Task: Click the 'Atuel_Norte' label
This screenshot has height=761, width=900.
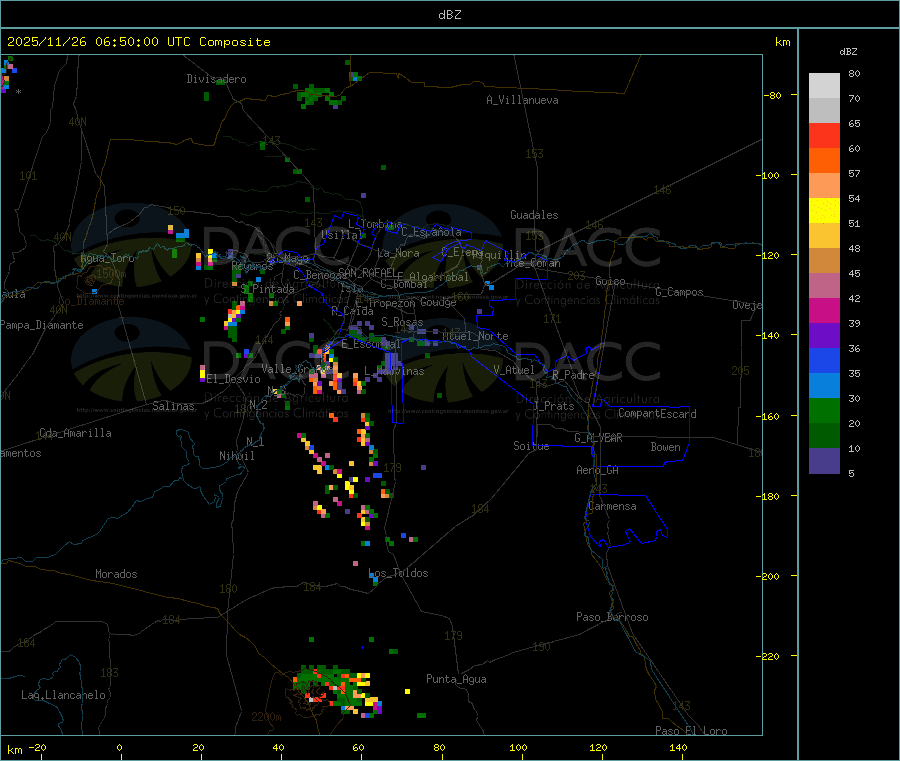Action: [x=475, y=336]
